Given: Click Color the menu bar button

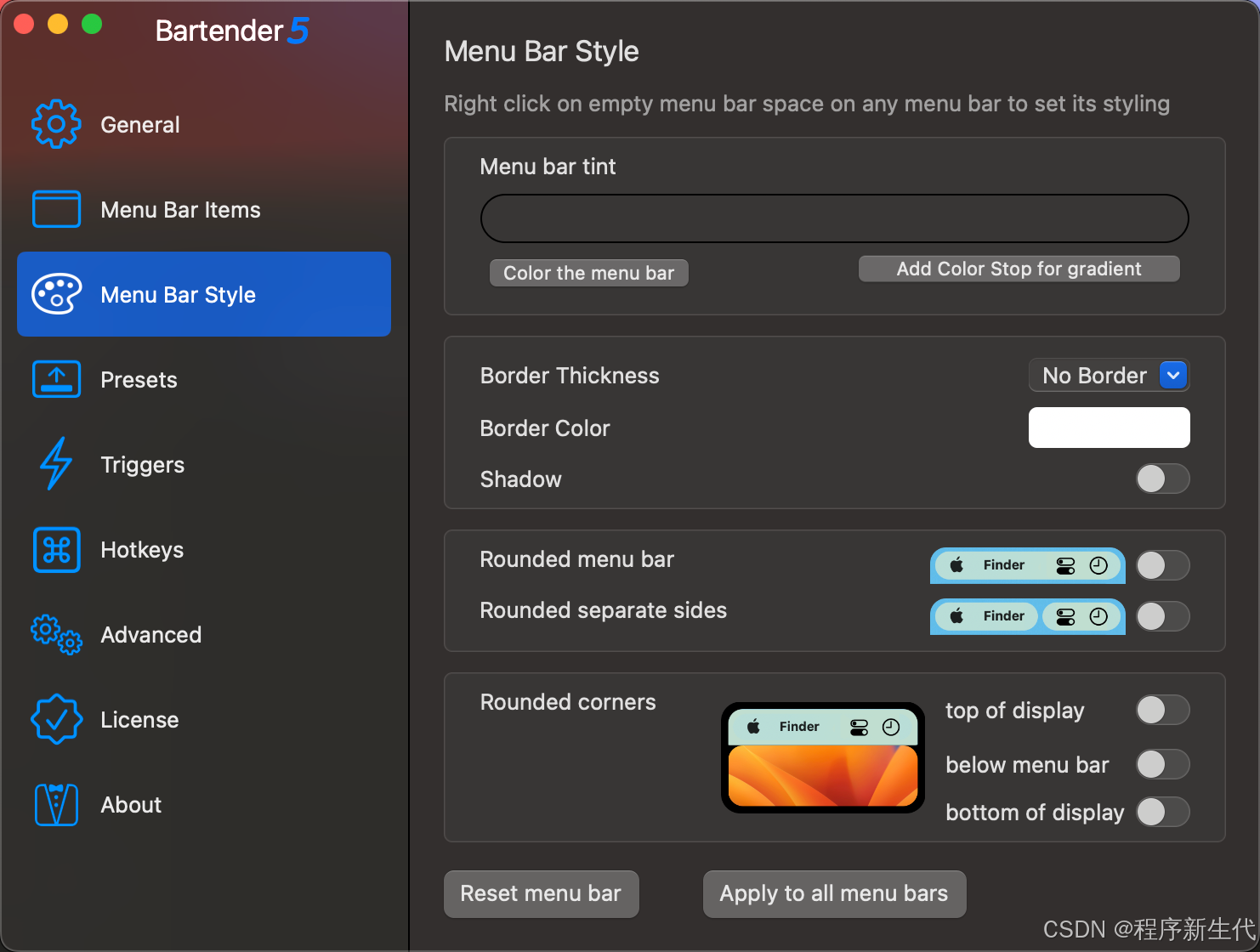Looking at the screenshot, I should (x=588, y=273).
